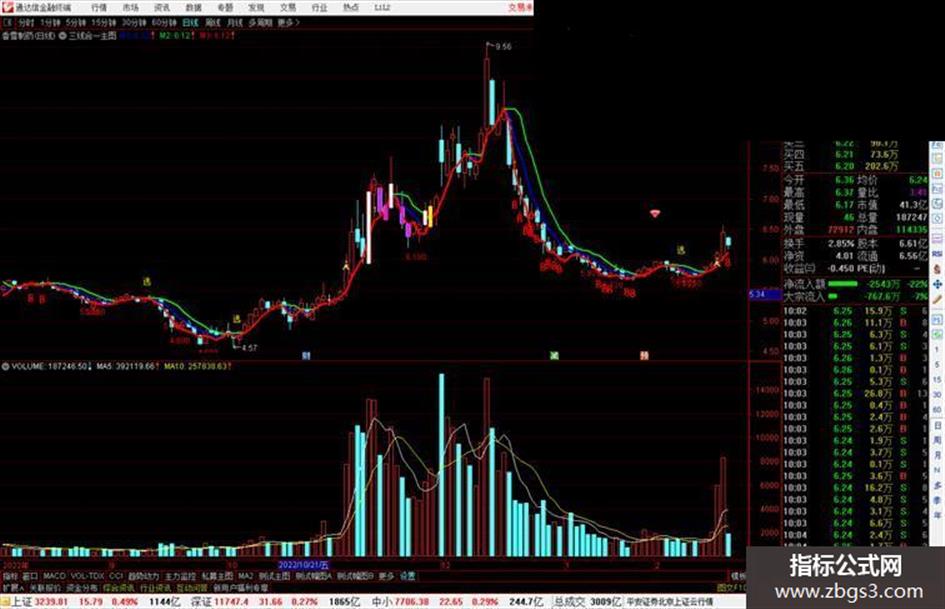
Task: Open the 市场 menu
Action: 130,7
